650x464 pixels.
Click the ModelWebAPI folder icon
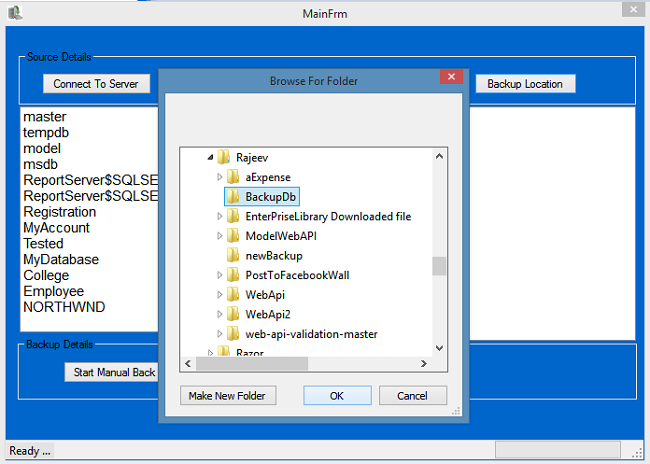[233, 236]
